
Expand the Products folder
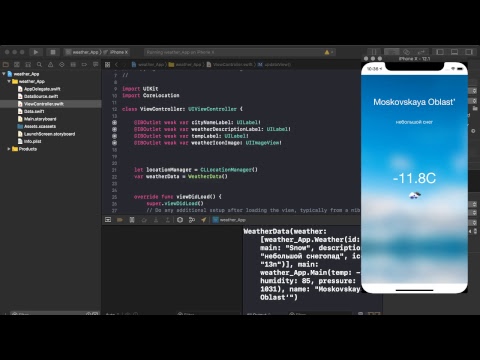coord(9,149)
